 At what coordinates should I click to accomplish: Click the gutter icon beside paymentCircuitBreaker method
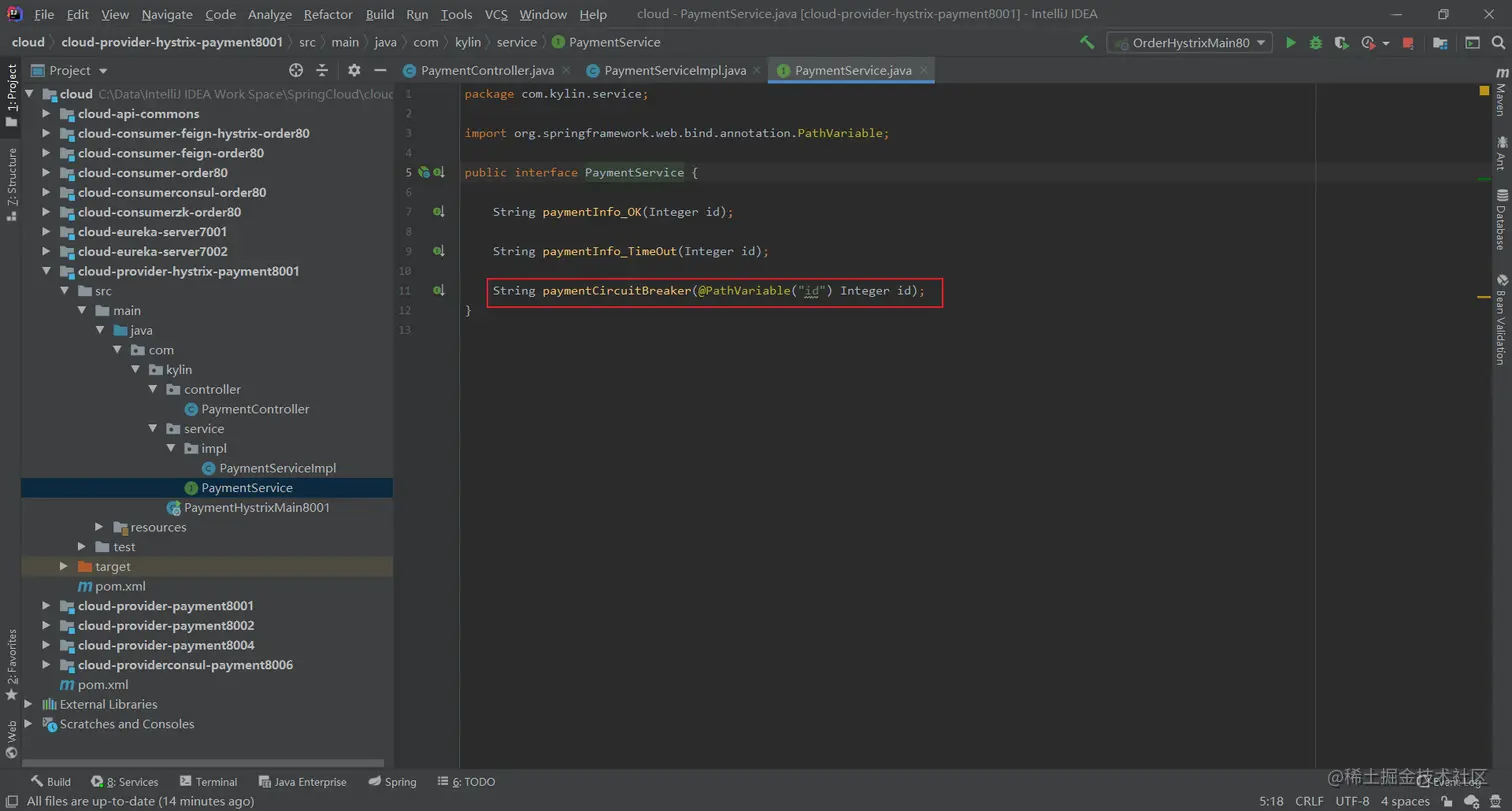click(x=438, y=290)
